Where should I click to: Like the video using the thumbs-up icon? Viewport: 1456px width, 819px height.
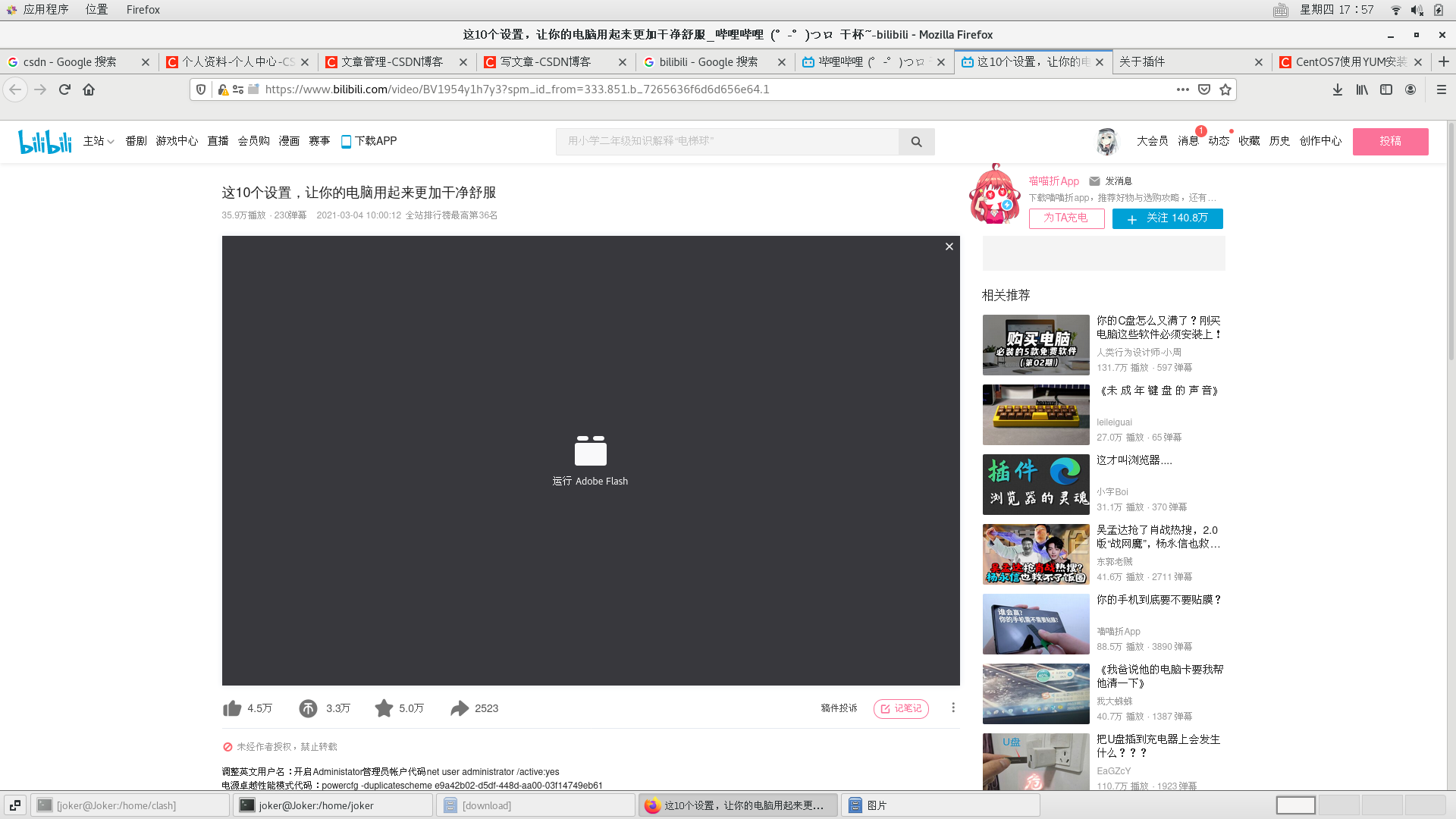(232, 708)
